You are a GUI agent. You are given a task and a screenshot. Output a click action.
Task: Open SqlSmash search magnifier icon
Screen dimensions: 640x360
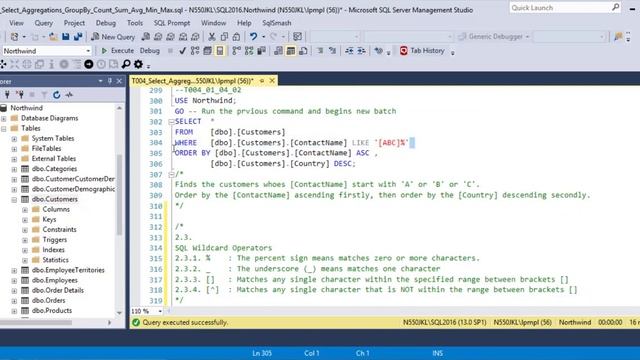pyautogui.click(x=126, y=64)
